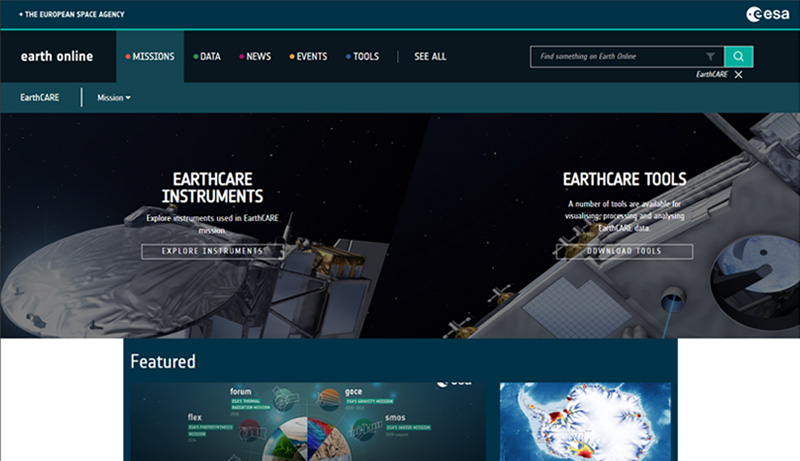Expand the Mission dropdown
Image resolution: width=800 pixels, height=461 pixels.
pos(114,97)
